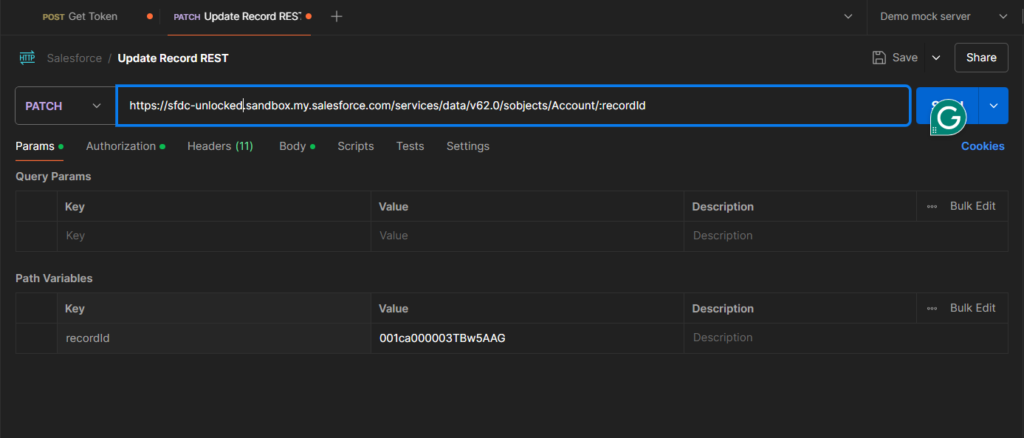This screenshot has height=438, width=1024.
Task: Click the 001ca000003TBw5AAG value cell
Action: point(528,338)
